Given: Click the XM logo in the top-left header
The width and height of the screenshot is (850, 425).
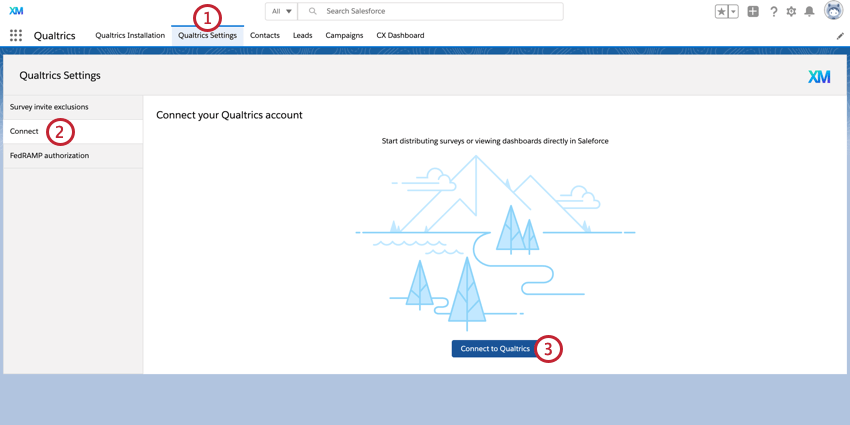Looking at the screenshot, I should pyautogui.click(x=16, y=11).
